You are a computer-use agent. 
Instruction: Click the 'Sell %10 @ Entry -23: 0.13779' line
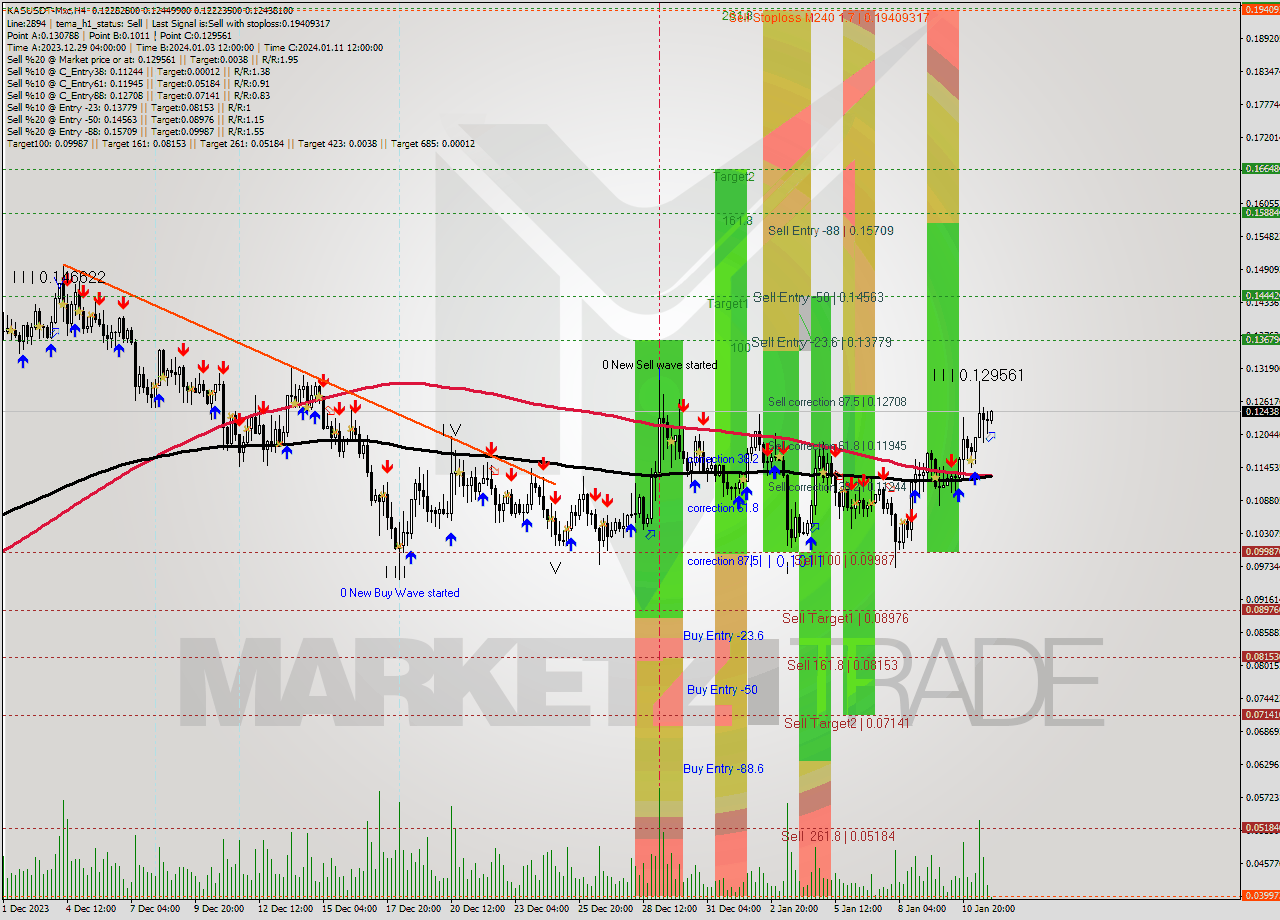[x=129, y=107]
